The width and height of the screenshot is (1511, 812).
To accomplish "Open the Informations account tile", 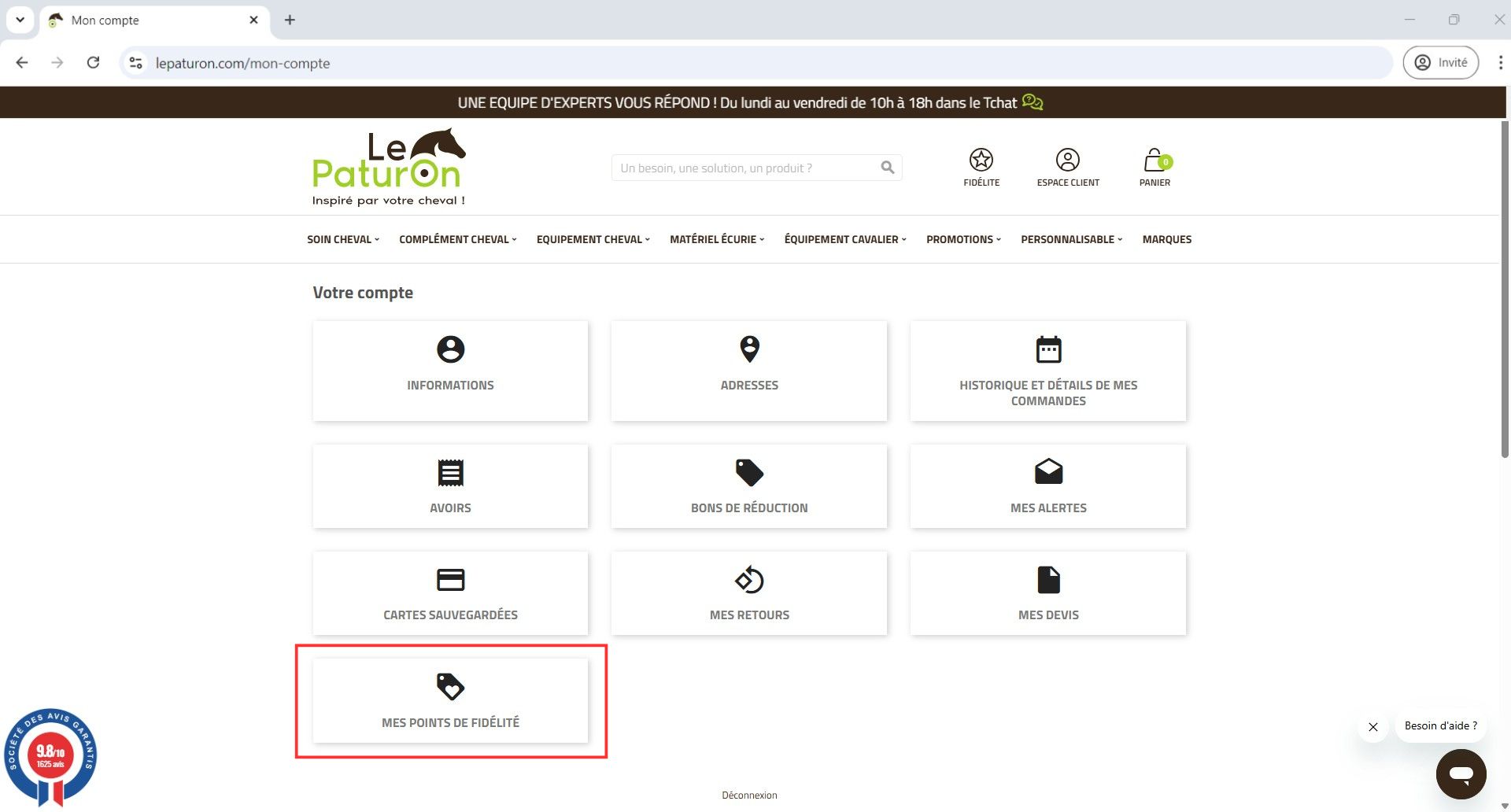I will (450, 371).
